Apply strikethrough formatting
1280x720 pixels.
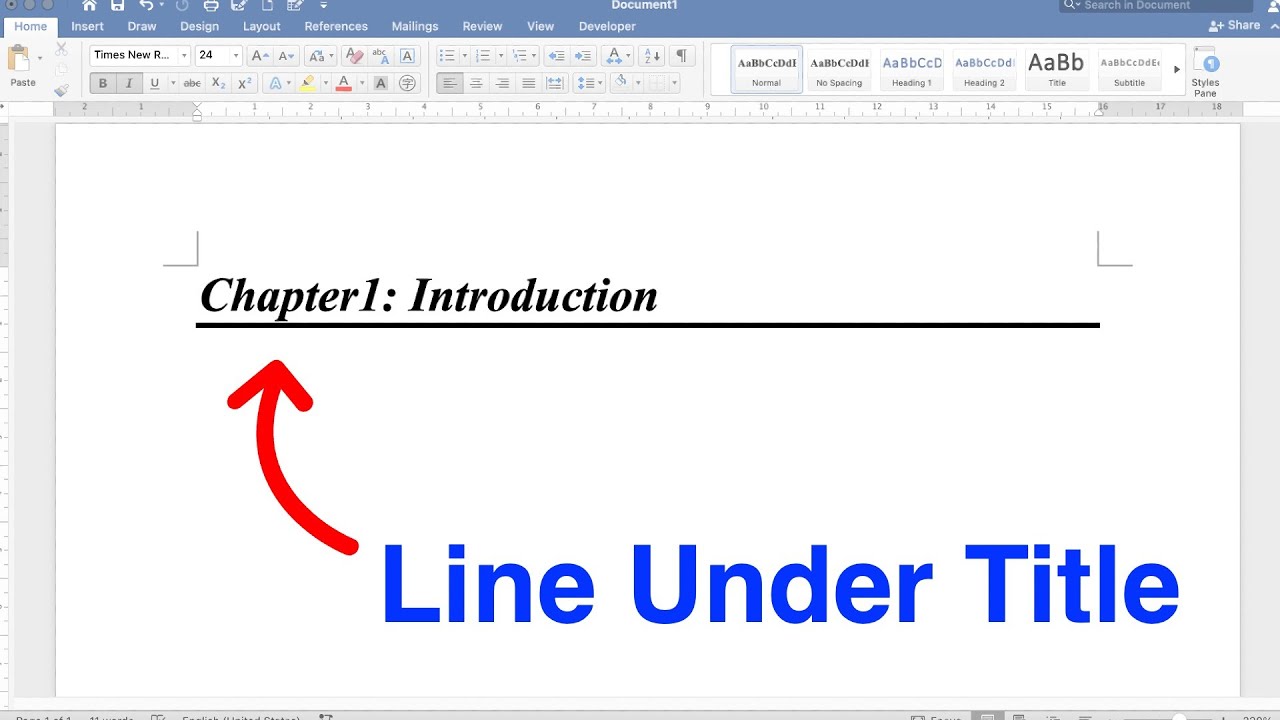(192, 83)
